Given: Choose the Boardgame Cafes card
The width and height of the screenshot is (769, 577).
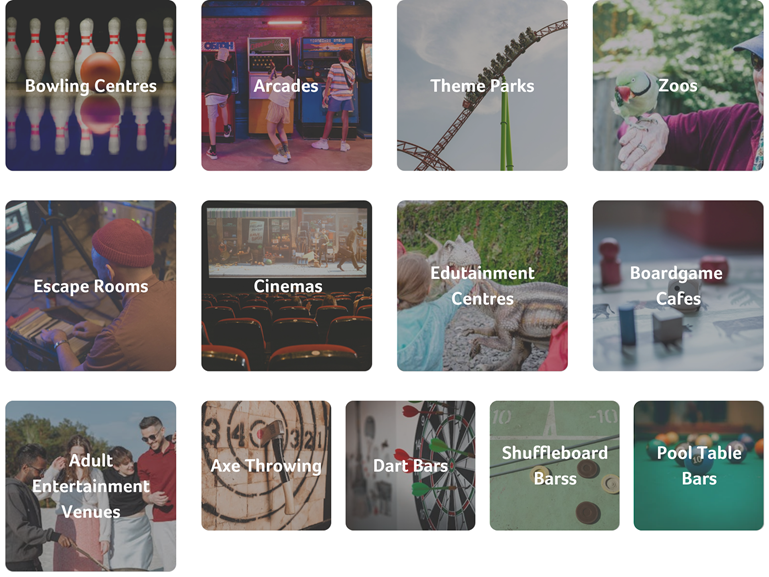Looking at the screenshot, I should [678, 286].
